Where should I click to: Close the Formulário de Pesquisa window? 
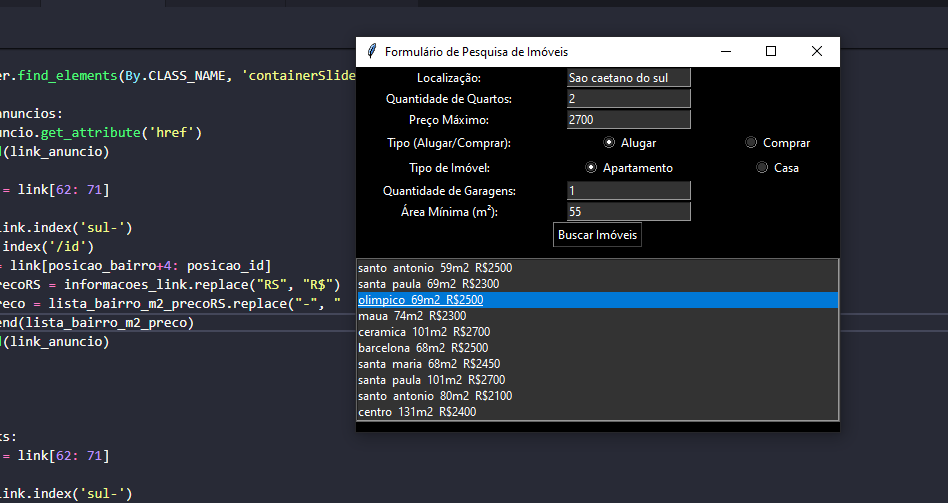pos(817,51)
